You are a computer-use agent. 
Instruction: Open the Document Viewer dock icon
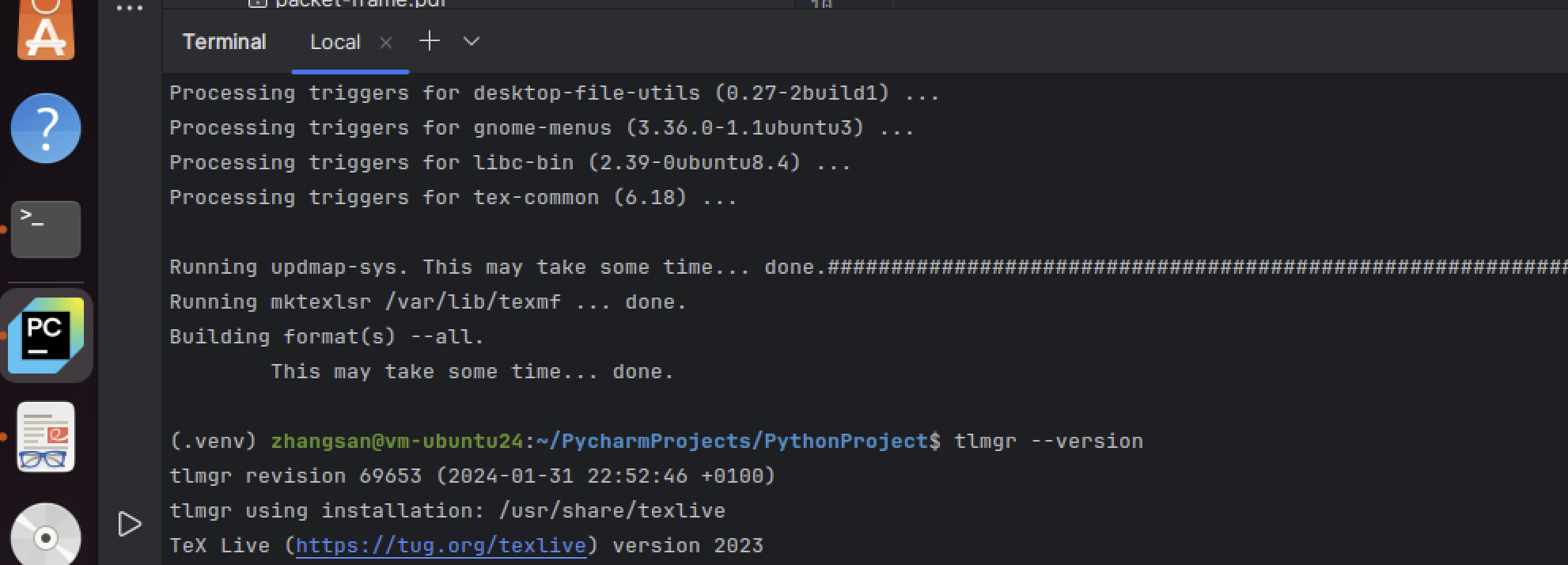pos(46,437)
